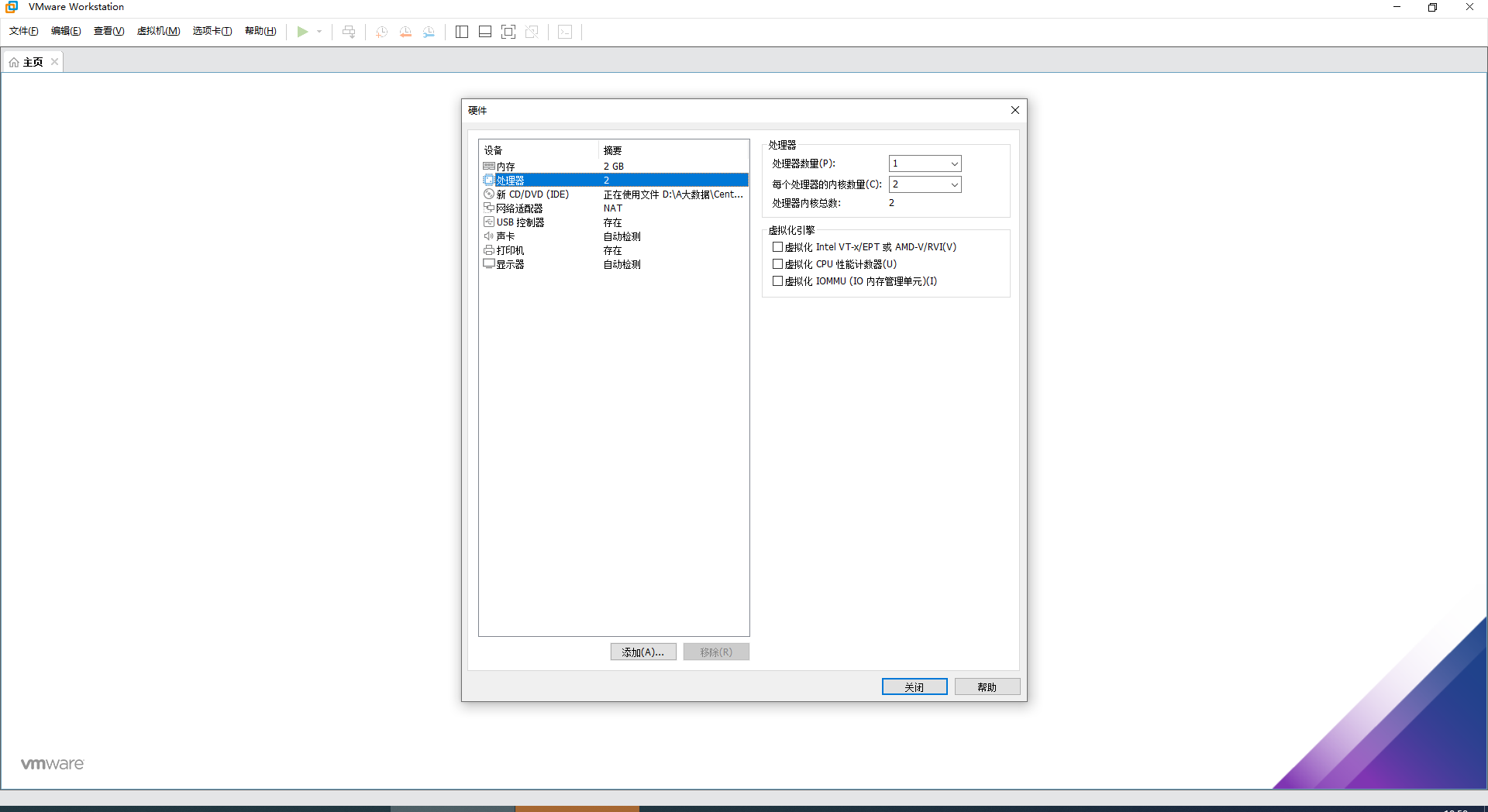Screen dimensions: 1488x812
Task: Click the full screen mode icon
Action: 508,32
